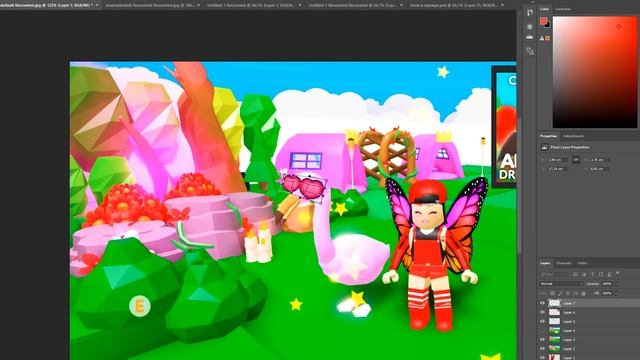This screenshot has height=360, width=640.
Task: Close Untitled-1 Recovered Layer 5 tab
Action: [x=300, y=5]
